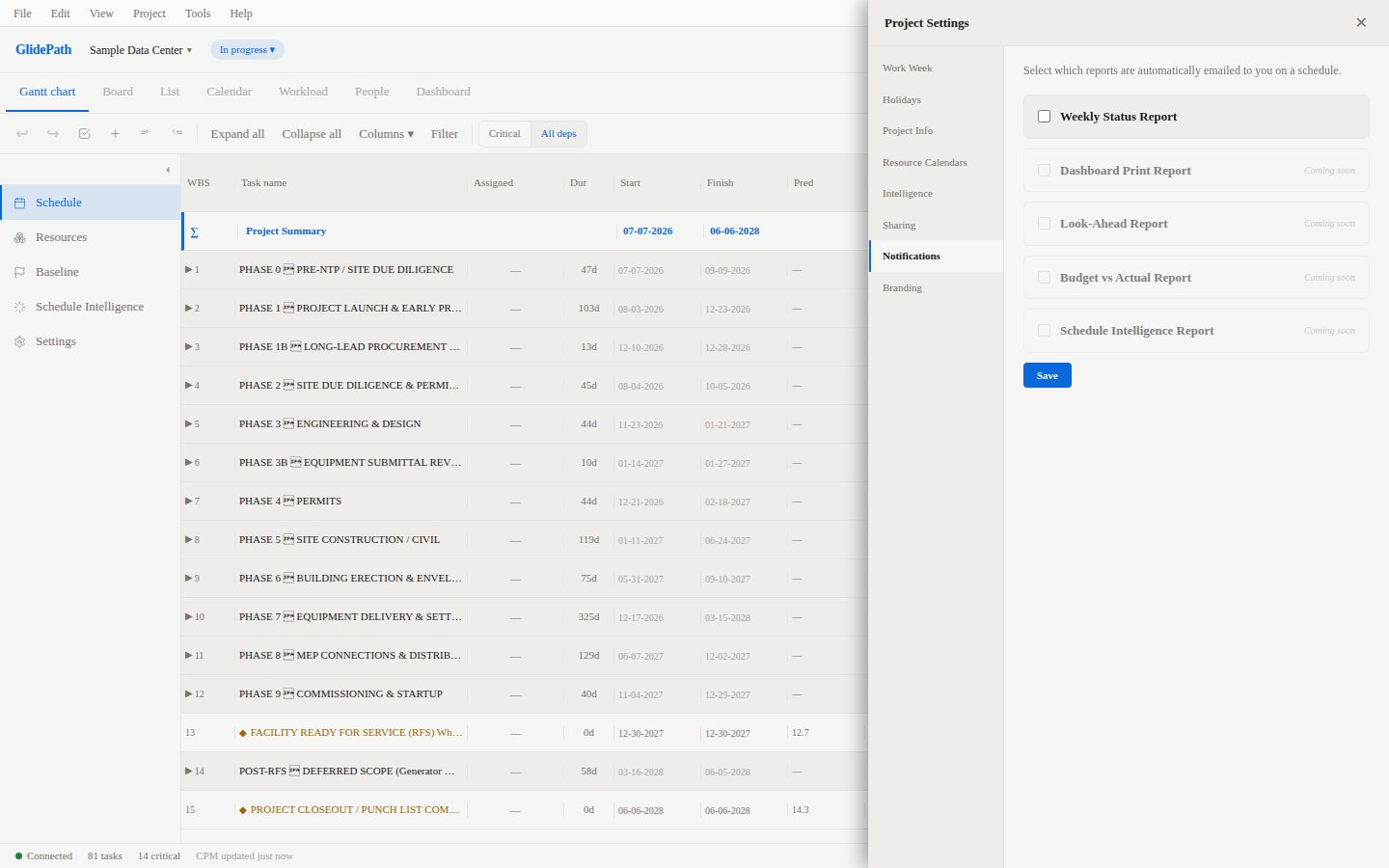
Task: Click the milestone diamond on FACILITY READY row
Action: [x=243, y=733]
